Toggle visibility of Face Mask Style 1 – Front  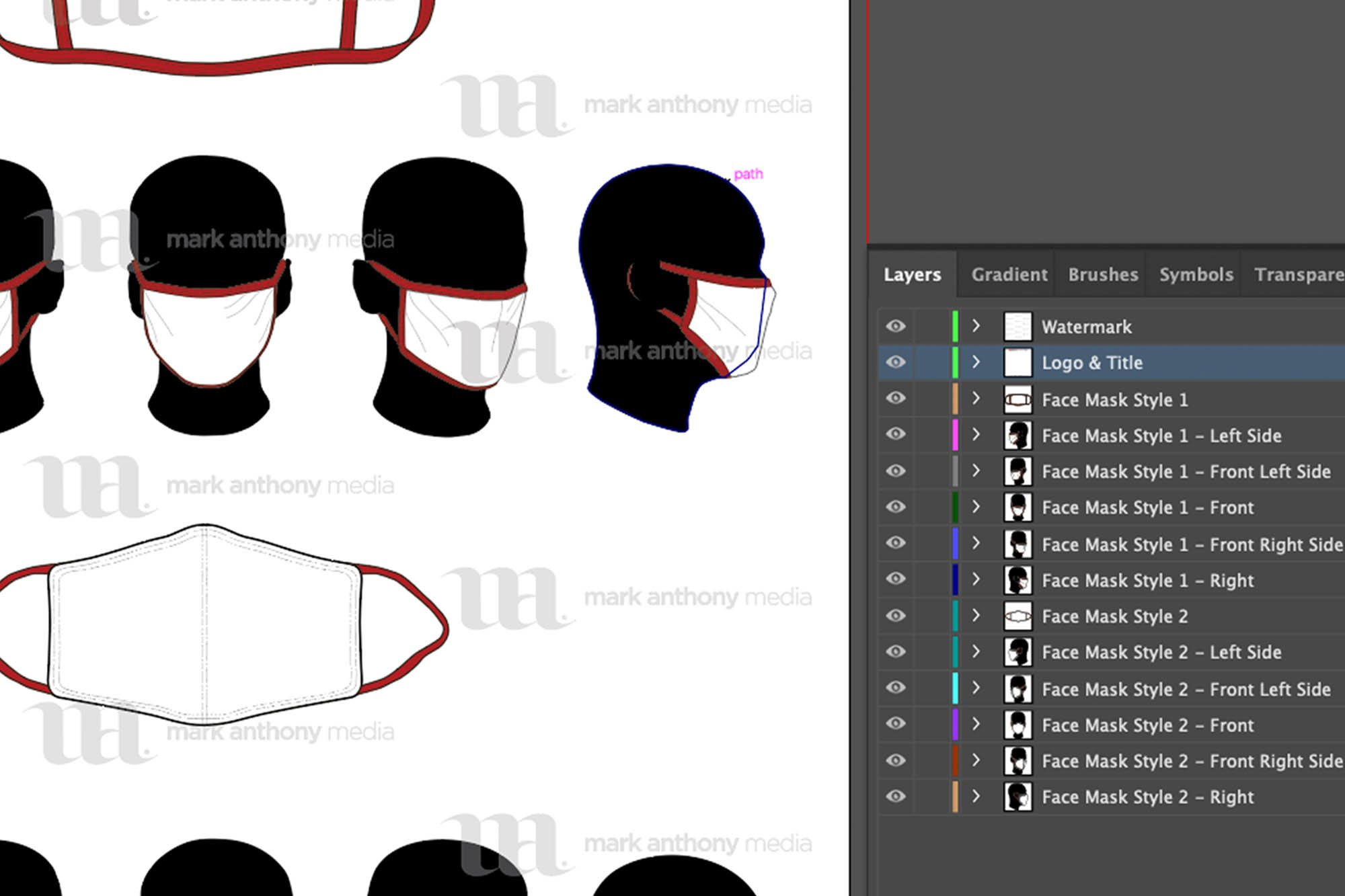tap(896, 507)
